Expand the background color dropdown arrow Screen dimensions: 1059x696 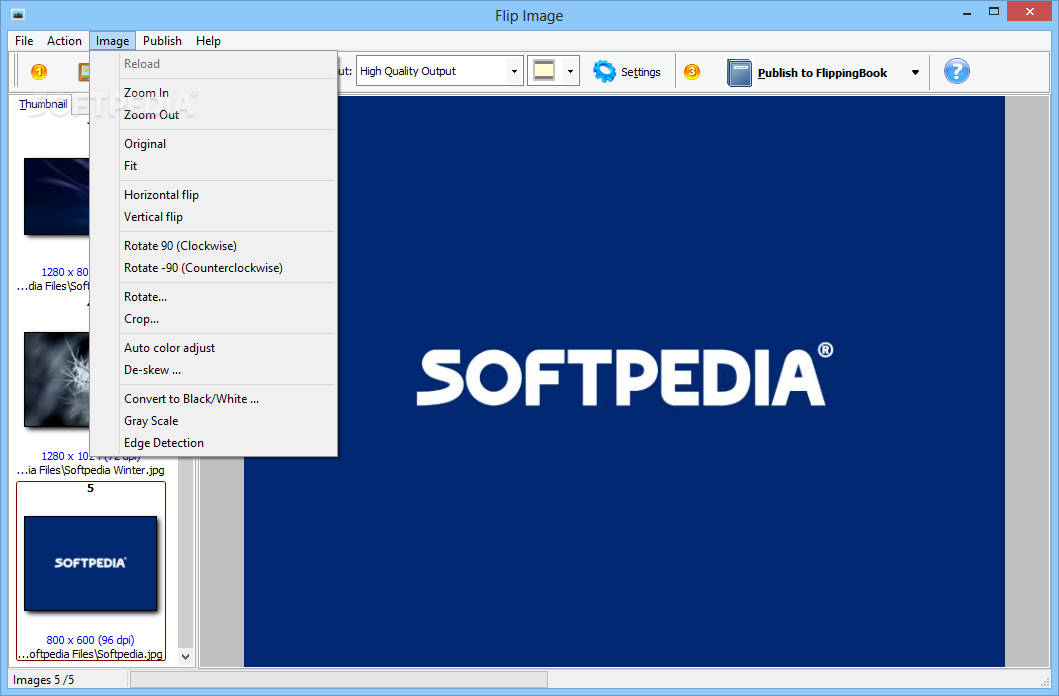click(570, 71)
